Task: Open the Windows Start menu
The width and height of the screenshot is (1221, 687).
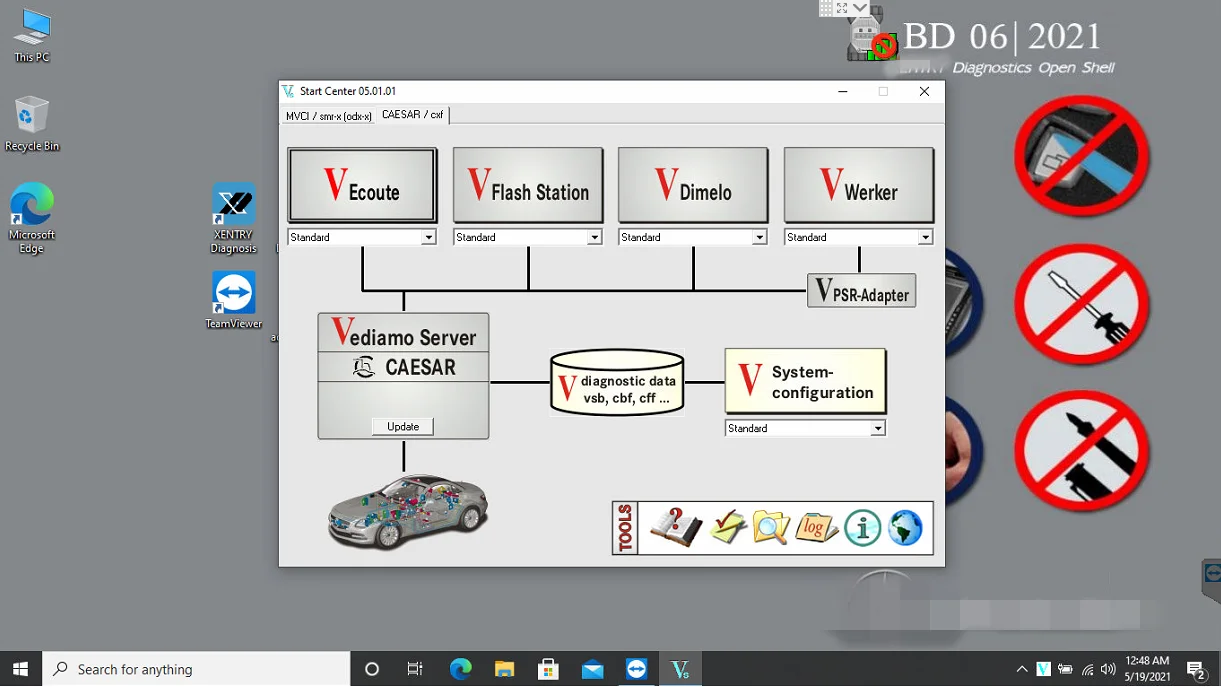Action: coord(20,669)
